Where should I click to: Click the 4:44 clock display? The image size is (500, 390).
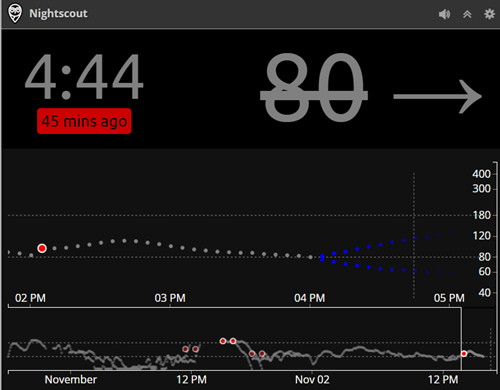pos(84,77)
